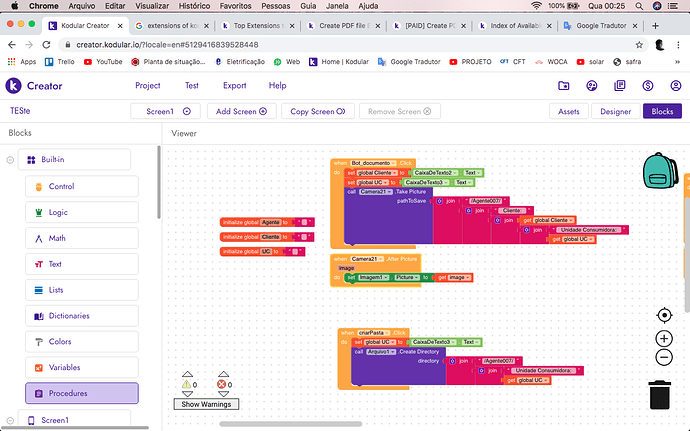The image size is (690, 431).
Task: Open the Export menu
Action: 235,85
